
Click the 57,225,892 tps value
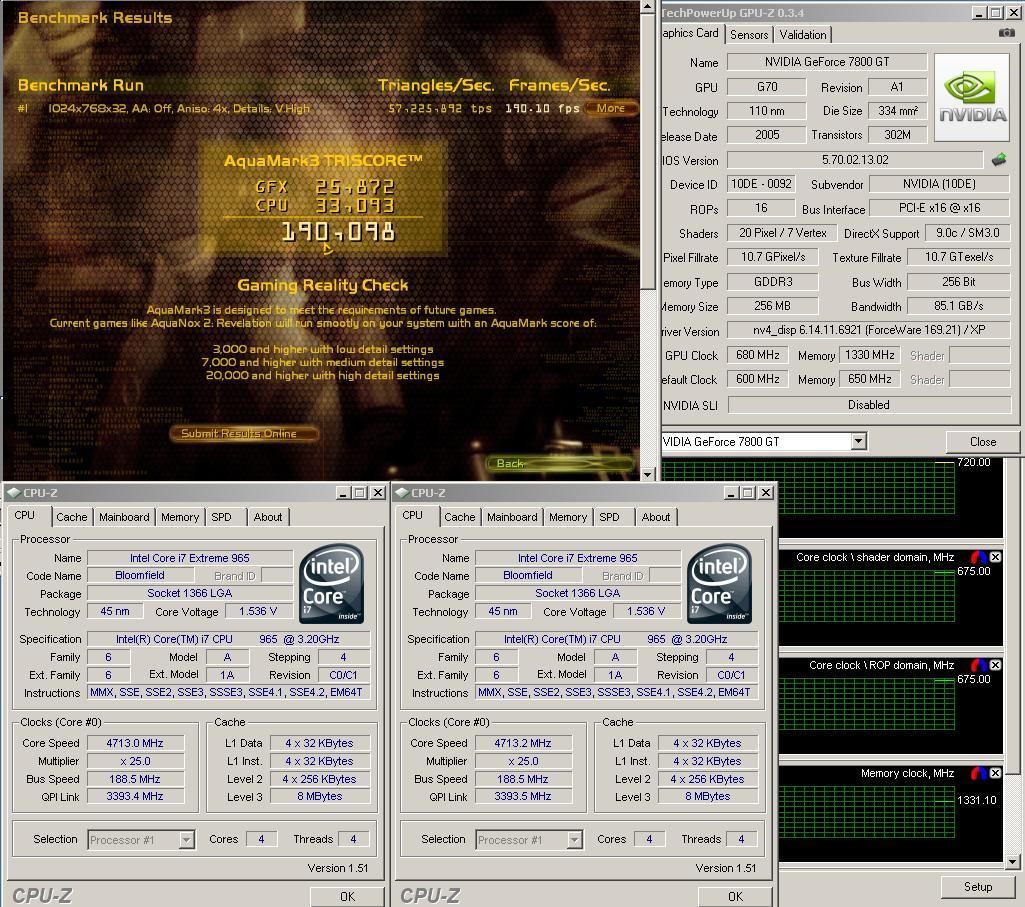(440, 109)
